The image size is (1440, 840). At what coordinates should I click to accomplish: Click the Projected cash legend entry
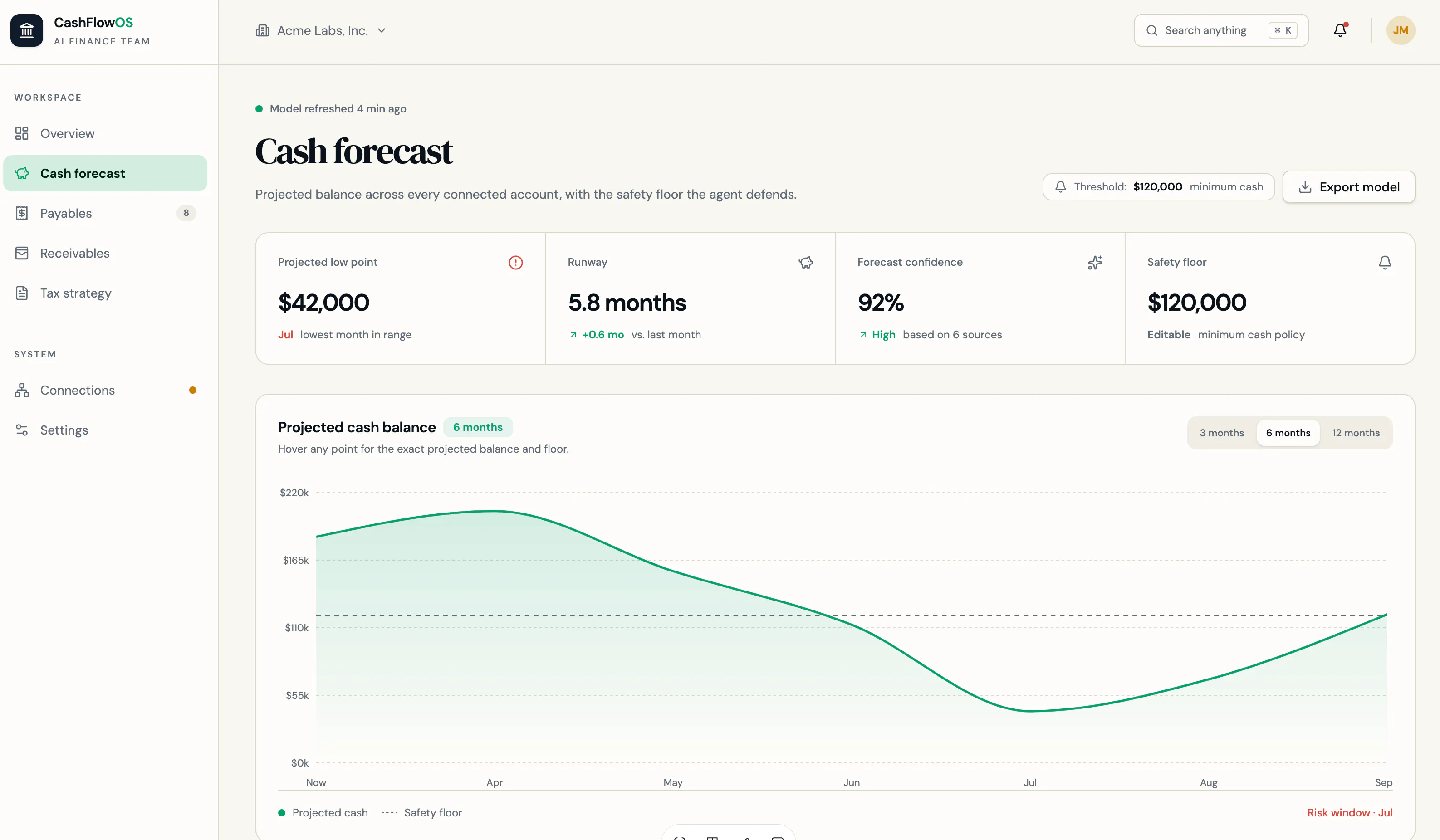[x=323, y=813]
